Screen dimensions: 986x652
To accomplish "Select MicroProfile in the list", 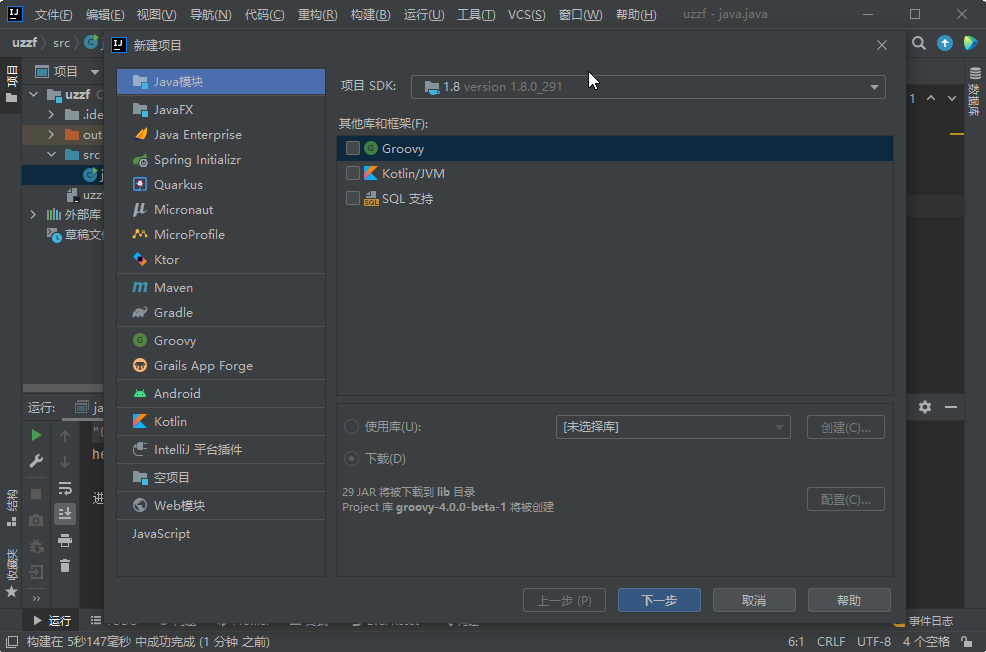I will coord(221,235).
